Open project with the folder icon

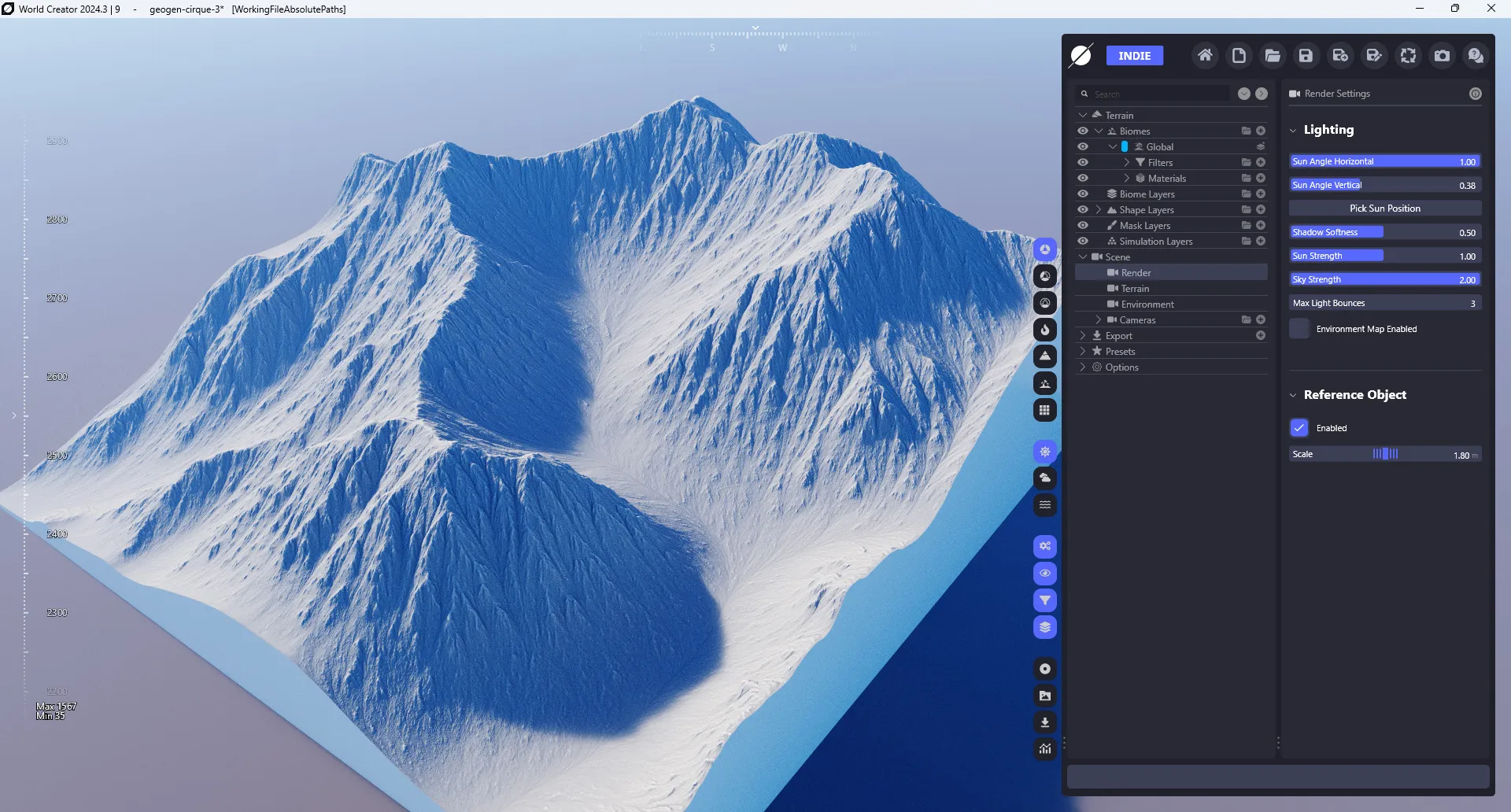pos(1273,56)
